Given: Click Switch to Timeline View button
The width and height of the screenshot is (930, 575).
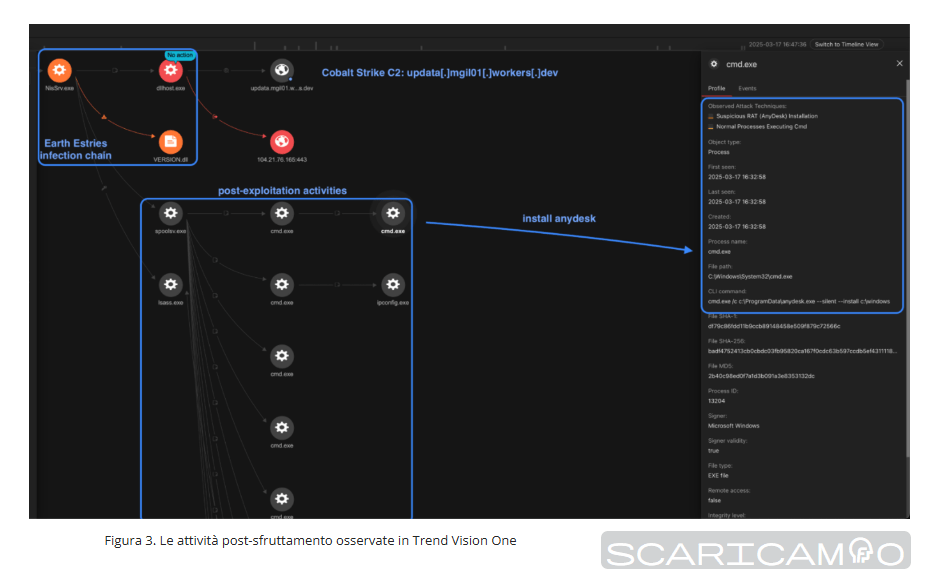Looking at the screenshot, I should 846,44.
